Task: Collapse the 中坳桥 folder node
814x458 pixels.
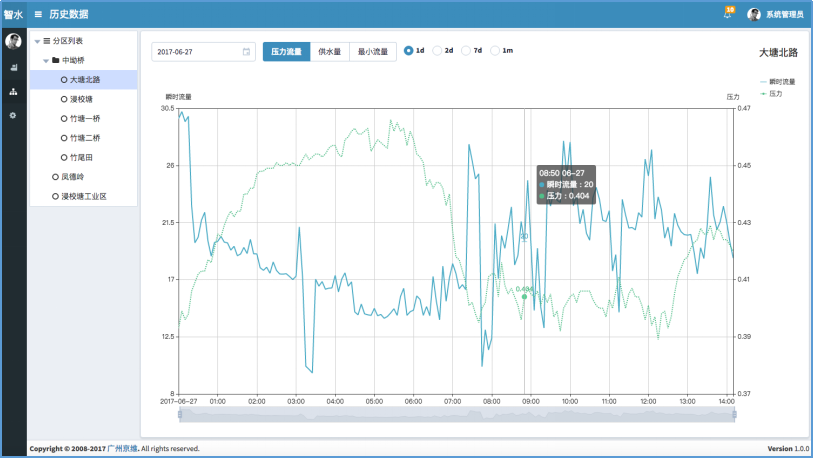Action: (45, 60)
